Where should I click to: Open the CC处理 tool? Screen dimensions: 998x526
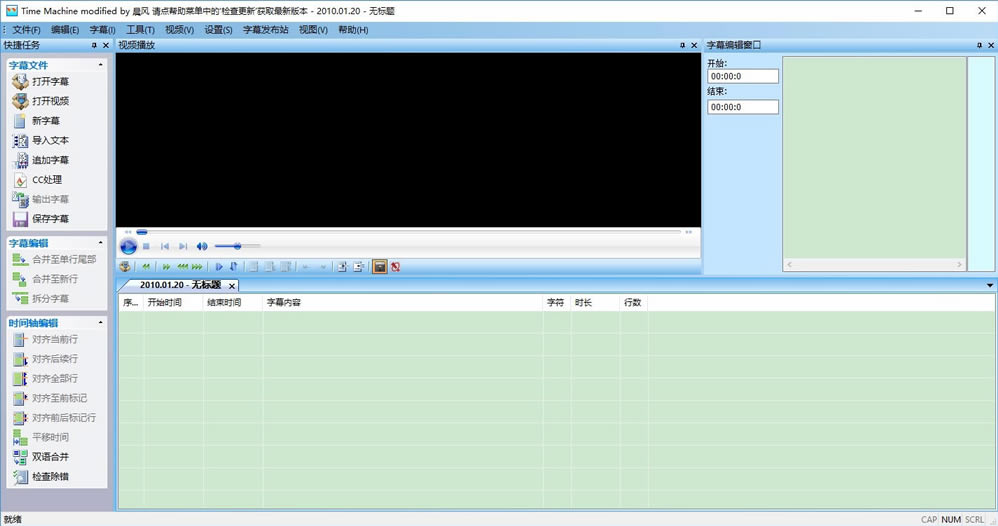tap(20, 180)
